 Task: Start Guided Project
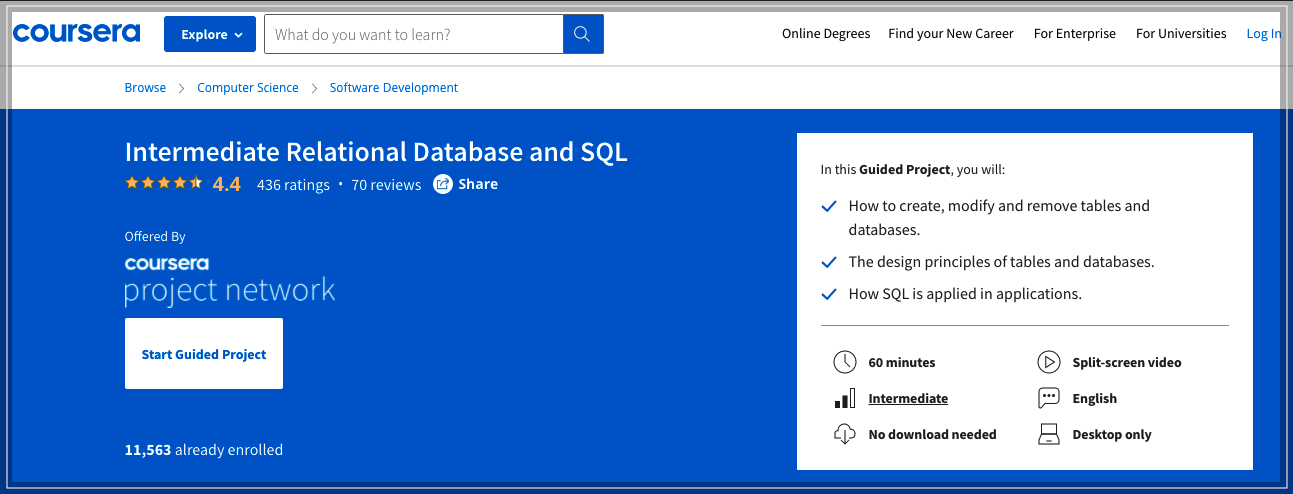(x=204, y=354)
